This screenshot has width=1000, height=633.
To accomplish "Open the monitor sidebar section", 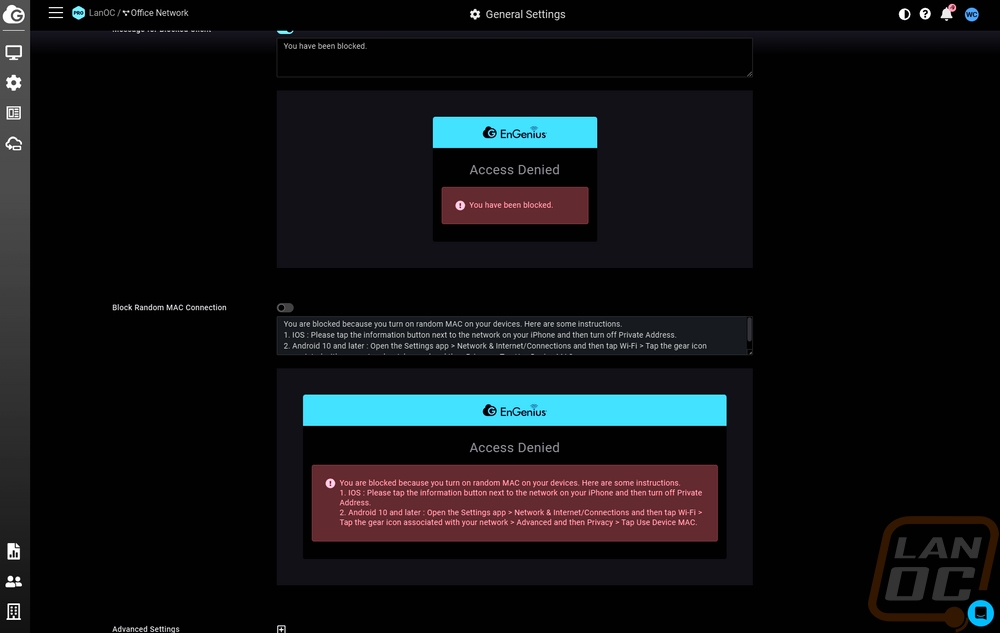I will 14,52.
